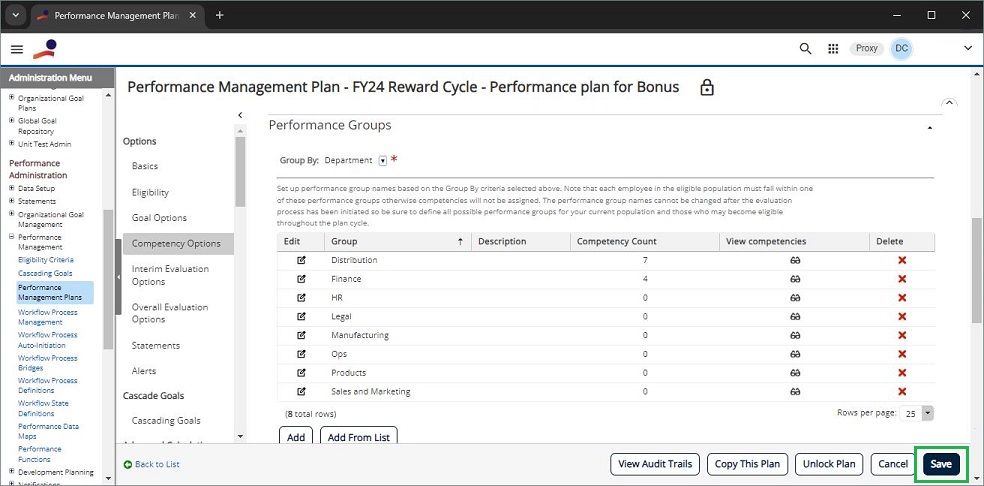Viewport: 984px width, 486px height.
Task: View competencies for Sales and Marketing
Action: pyautogui.click(x=794, y=392)
